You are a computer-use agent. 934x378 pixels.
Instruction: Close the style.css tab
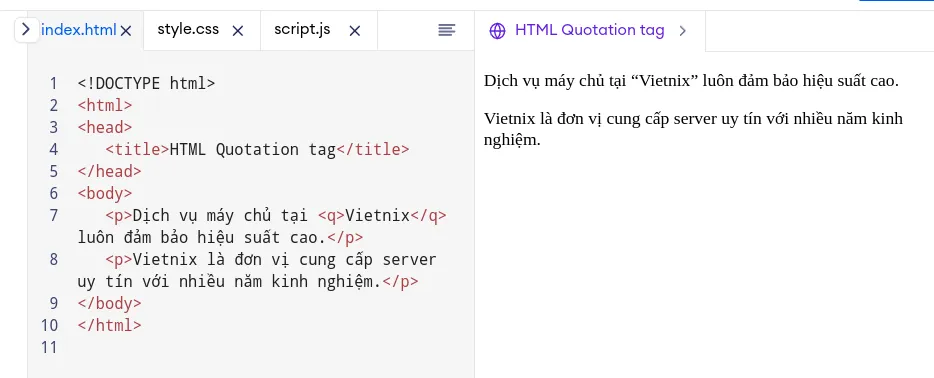(x=238, y=30)
